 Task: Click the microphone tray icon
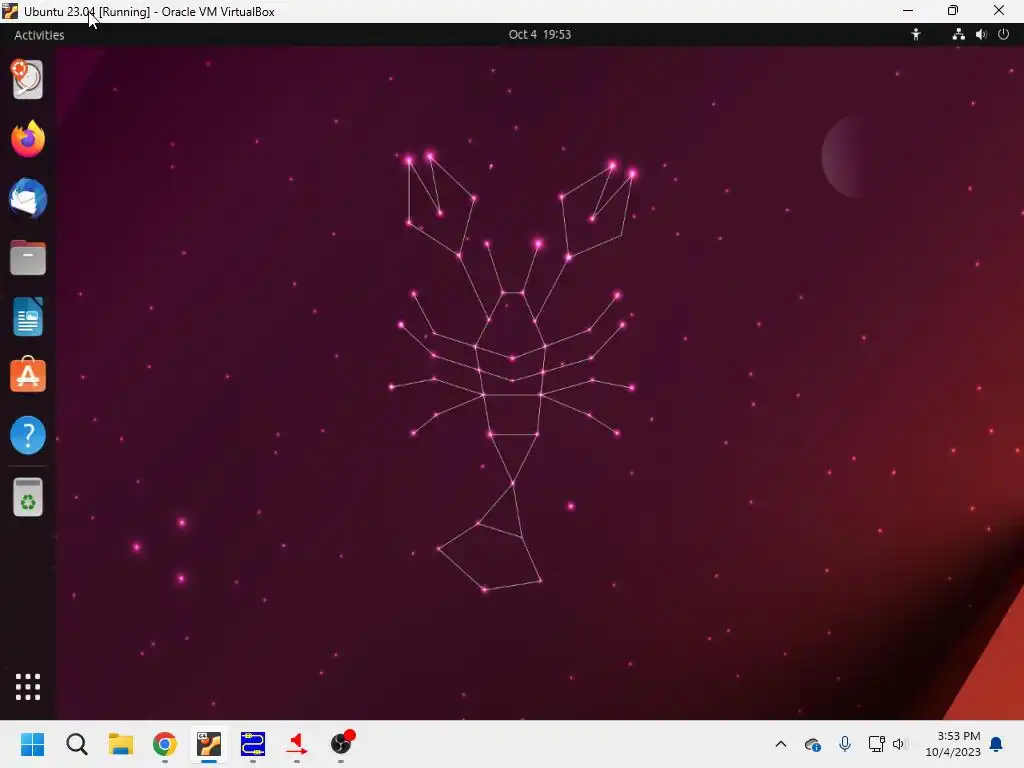[844, 743]
